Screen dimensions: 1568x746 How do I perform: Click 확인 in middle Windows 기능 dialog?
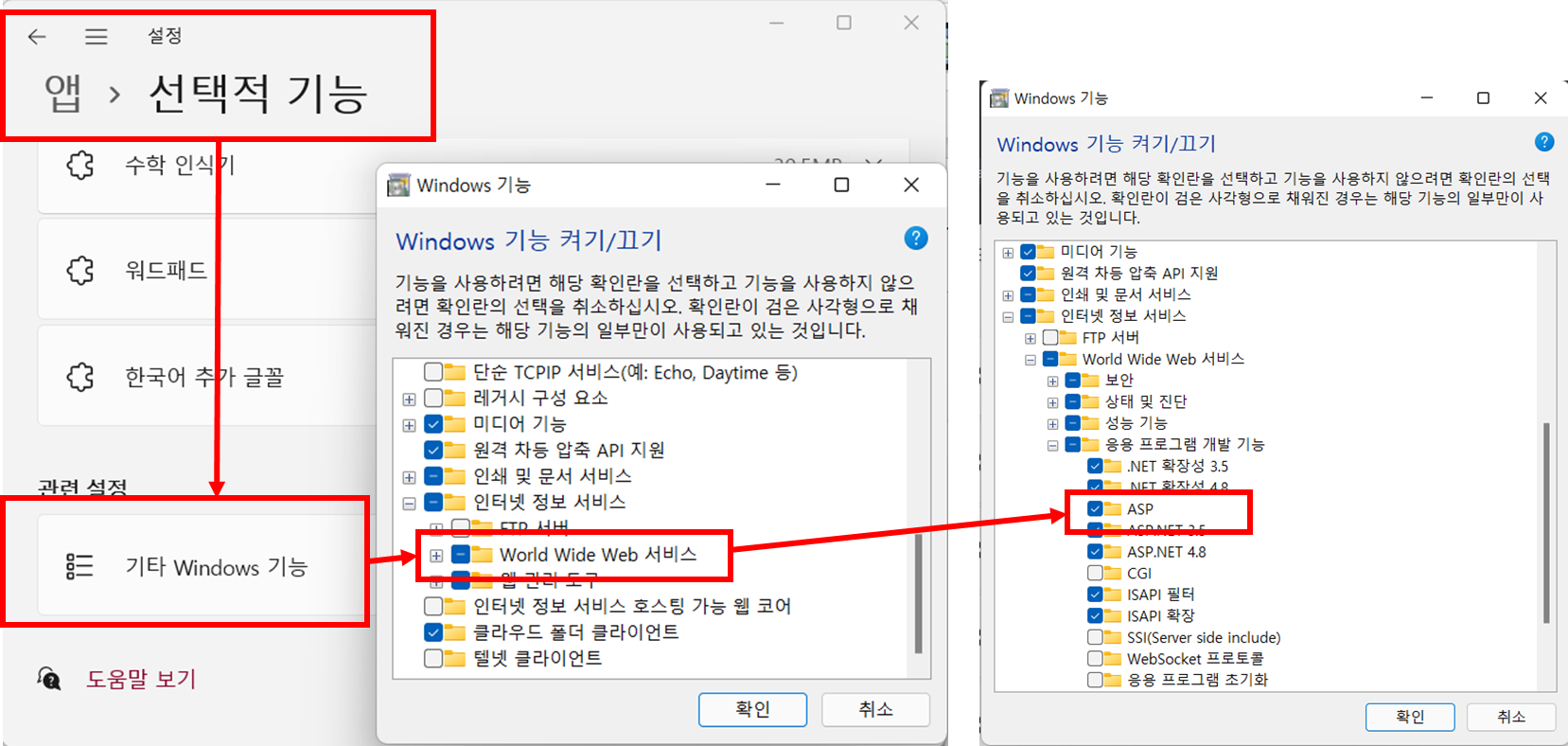click(x=752, y=709)
